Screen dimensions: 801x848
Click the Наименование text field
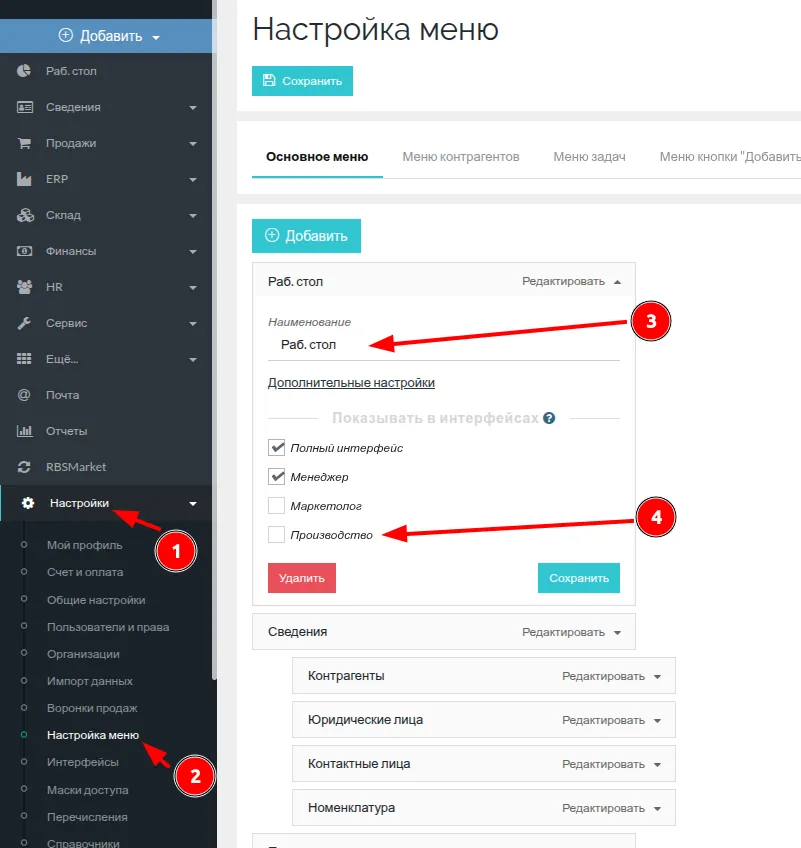click(x=443, y=345)
